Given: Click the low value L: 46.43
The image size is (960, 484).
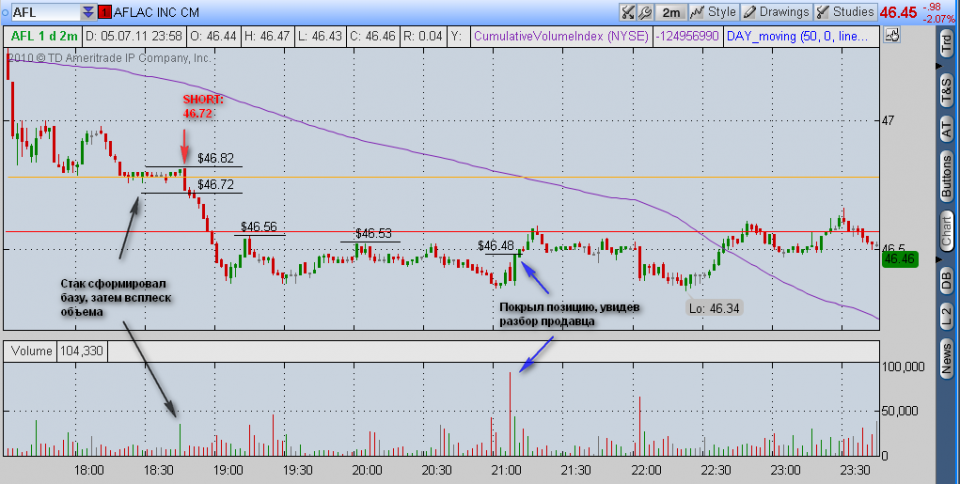Looking at the screenshot, I should point(320,36).
